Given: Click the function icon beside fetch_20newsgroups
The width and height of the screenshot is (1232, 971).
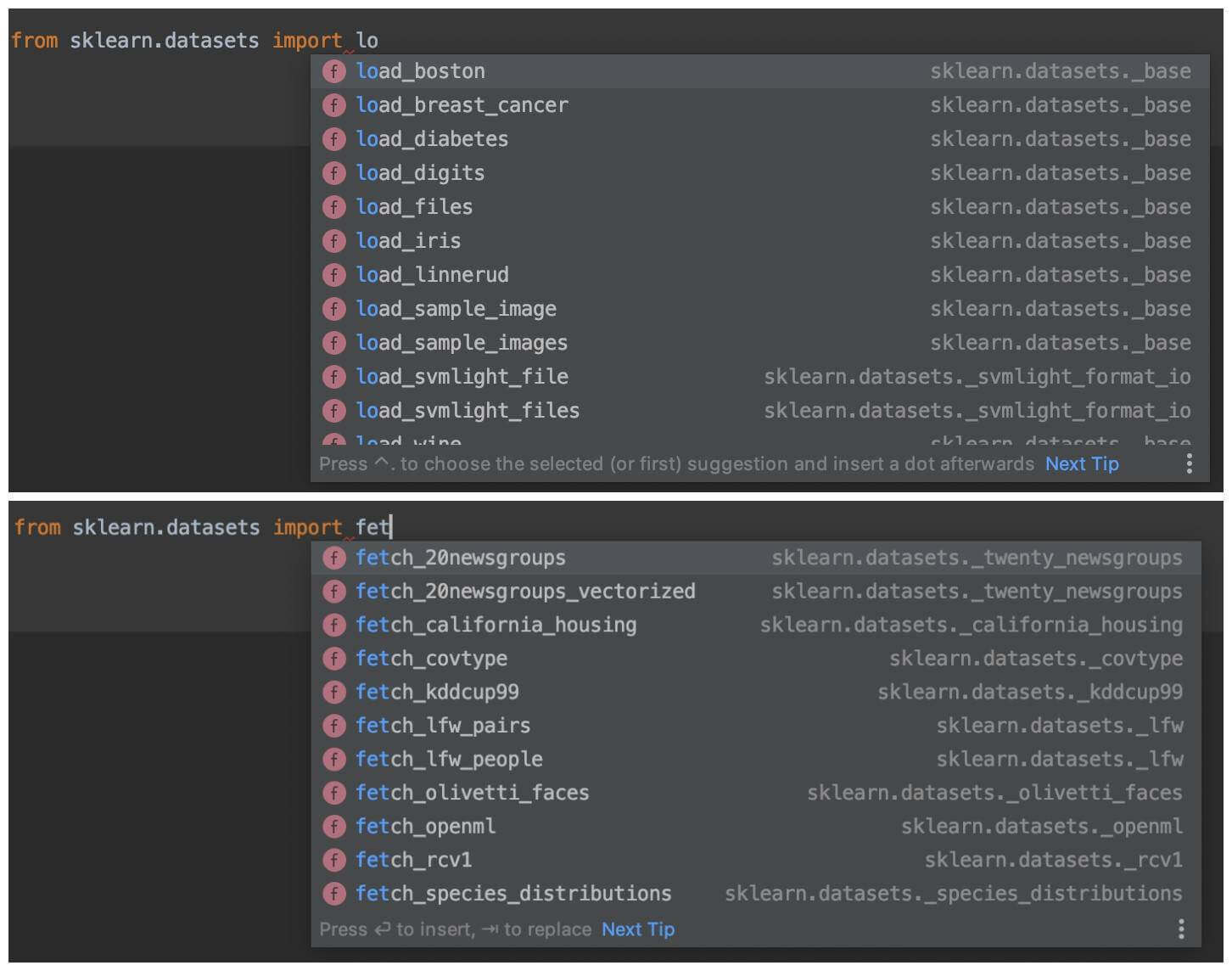Looking at the screenshot, I should tap(334, 558).
